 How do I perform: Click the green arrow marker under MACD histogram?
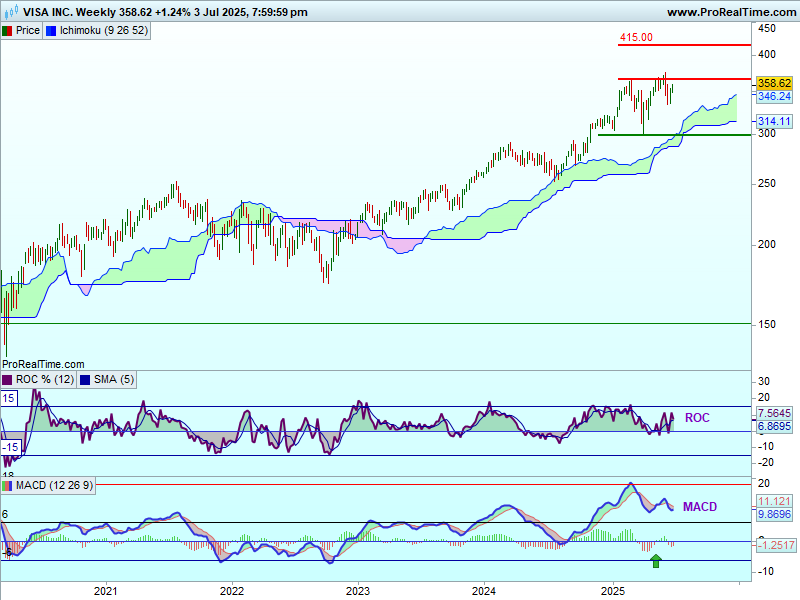tap(656, 561)
